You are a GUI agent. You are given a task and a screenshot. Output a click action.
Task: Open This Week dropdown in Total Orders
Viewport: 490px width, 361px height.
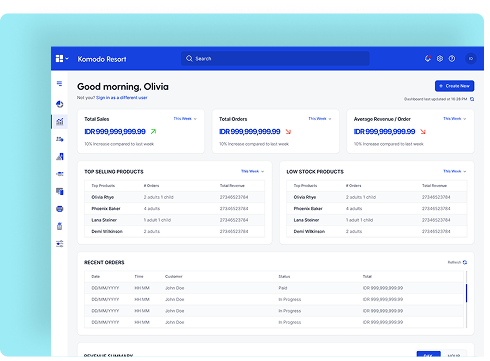click(x=320, y=119)
